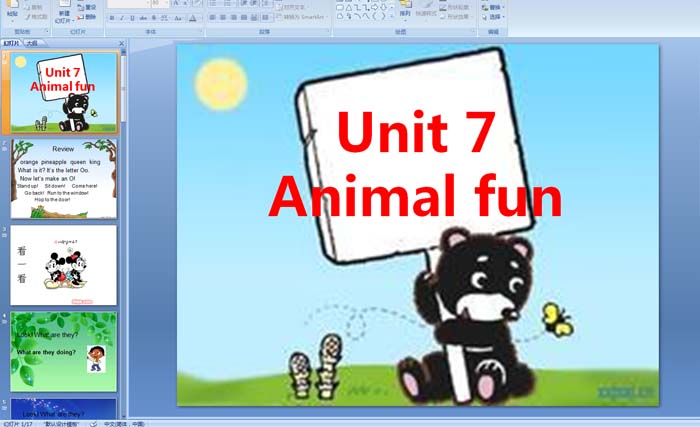Select the elbow connector shape
Screen dimensions: 700x427
358,8
